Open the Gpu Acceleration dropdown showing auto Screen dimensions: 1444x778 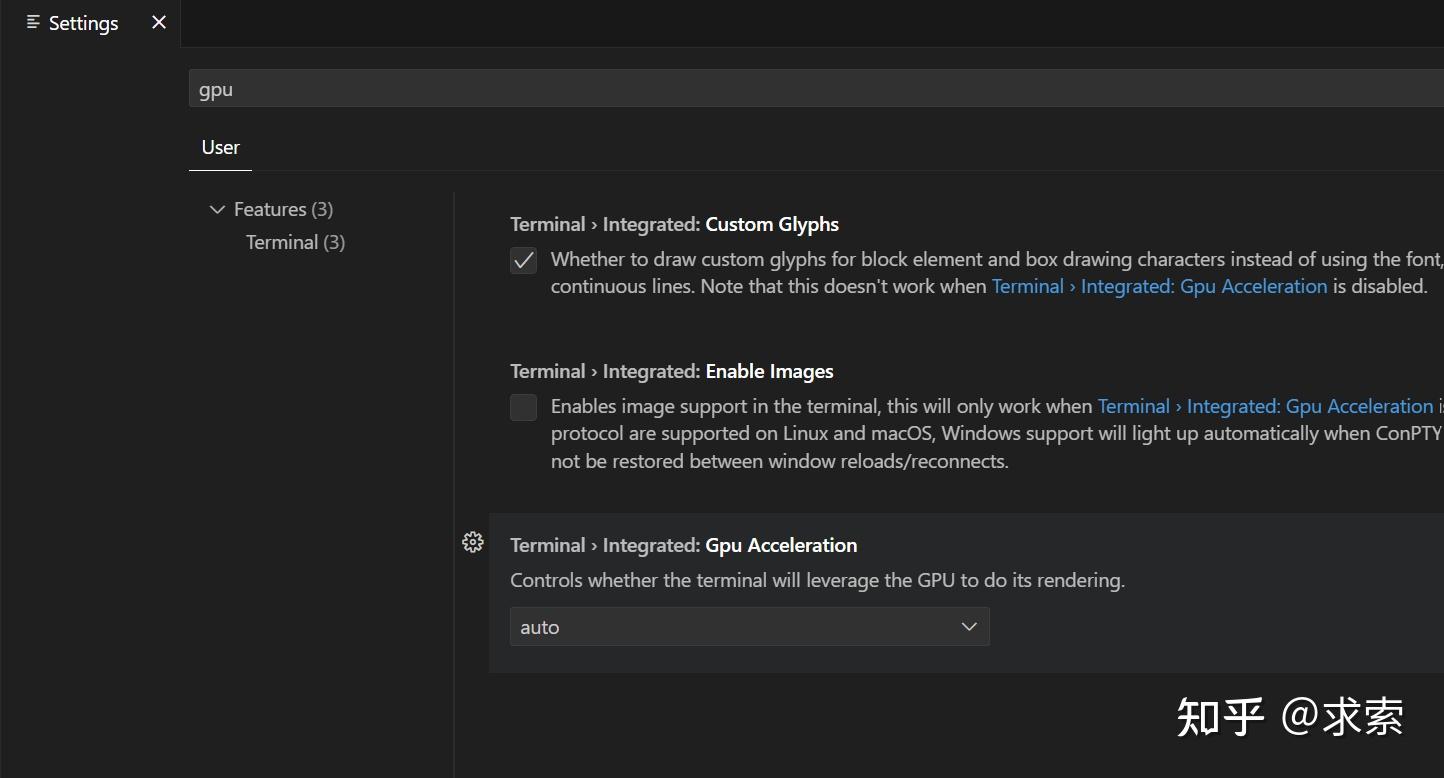(x=749, y=626)
